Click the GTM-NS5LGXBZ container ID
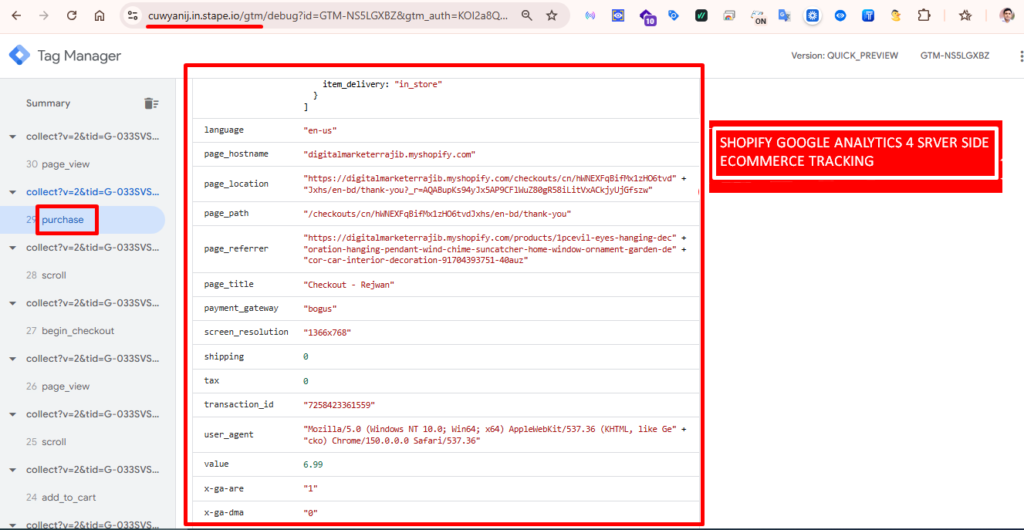The height and width of the screenshot is (530, 1024). [955, 56]
